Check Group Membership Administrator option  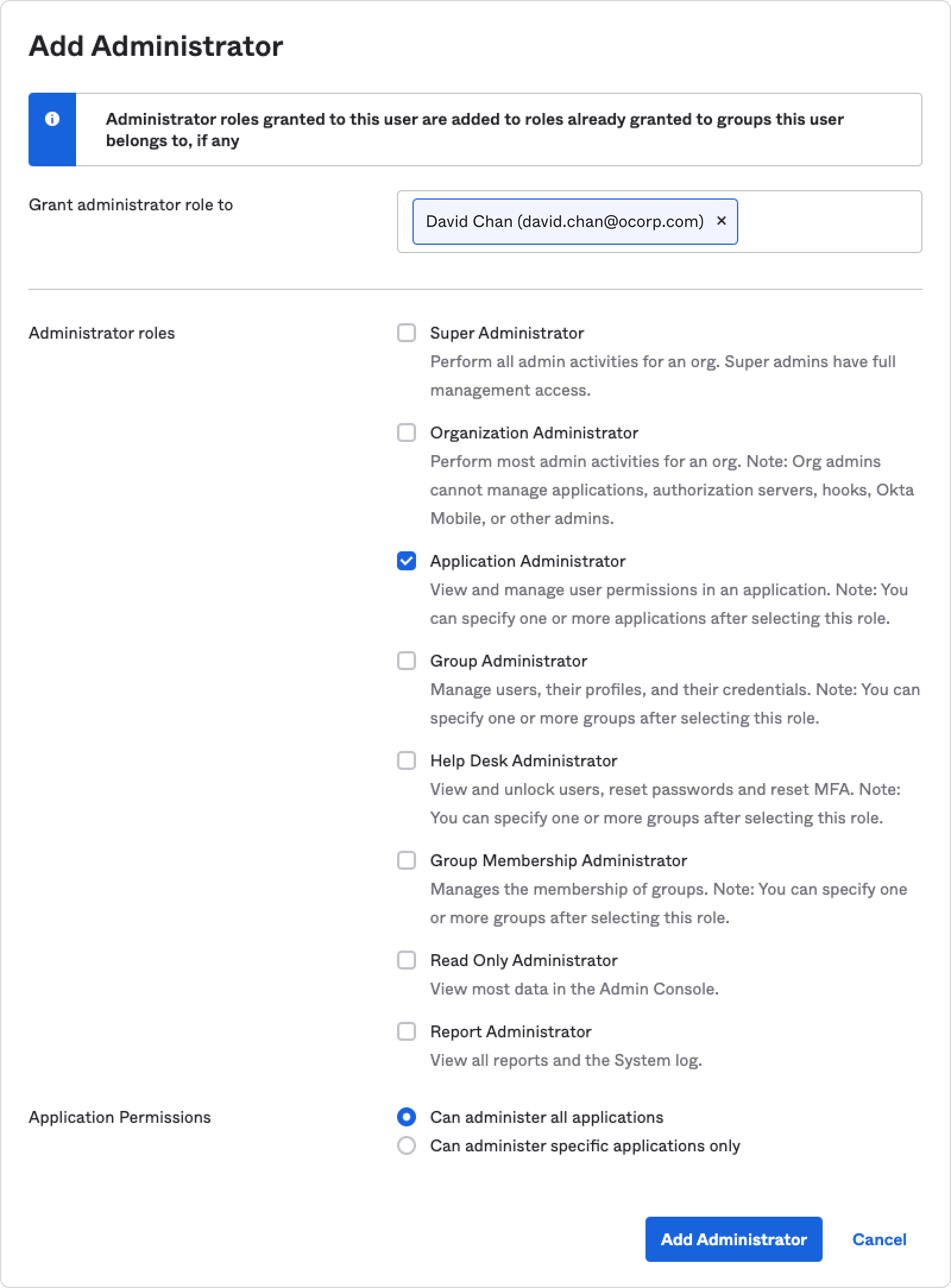click(x=407, y=860)
